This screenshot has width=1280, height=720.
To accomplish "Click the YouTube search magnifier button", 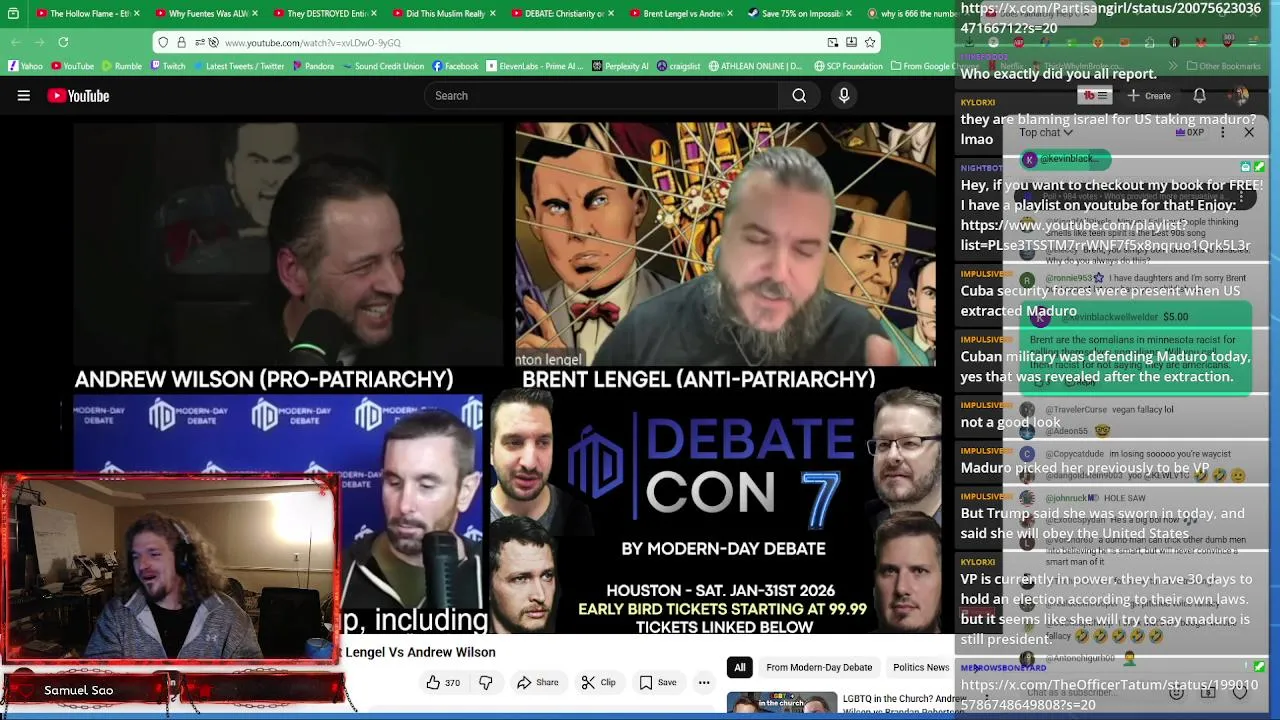I will [x=799, y=96].
